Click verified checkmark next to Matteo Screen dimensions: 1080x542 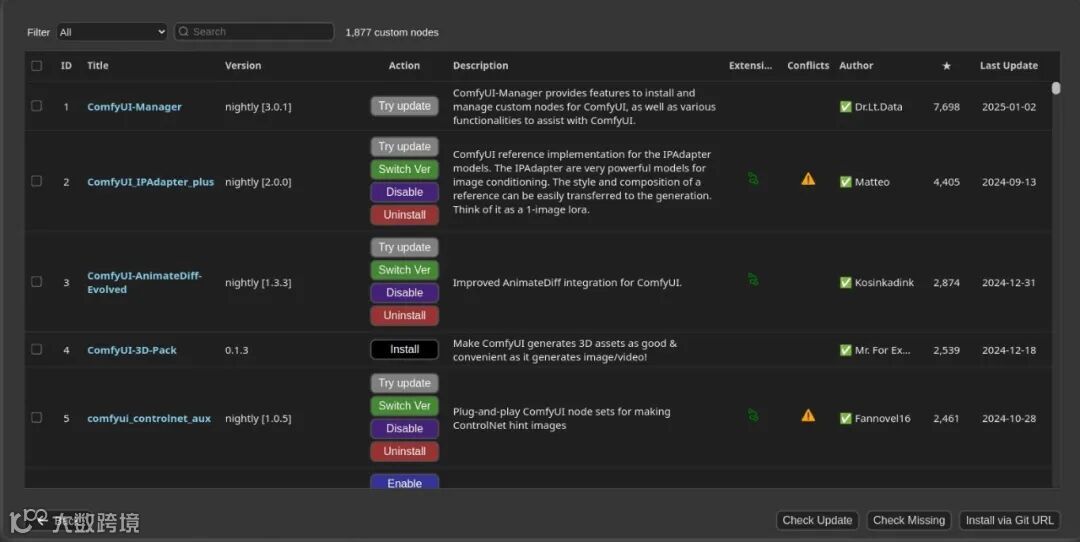(x=845, y=182)
